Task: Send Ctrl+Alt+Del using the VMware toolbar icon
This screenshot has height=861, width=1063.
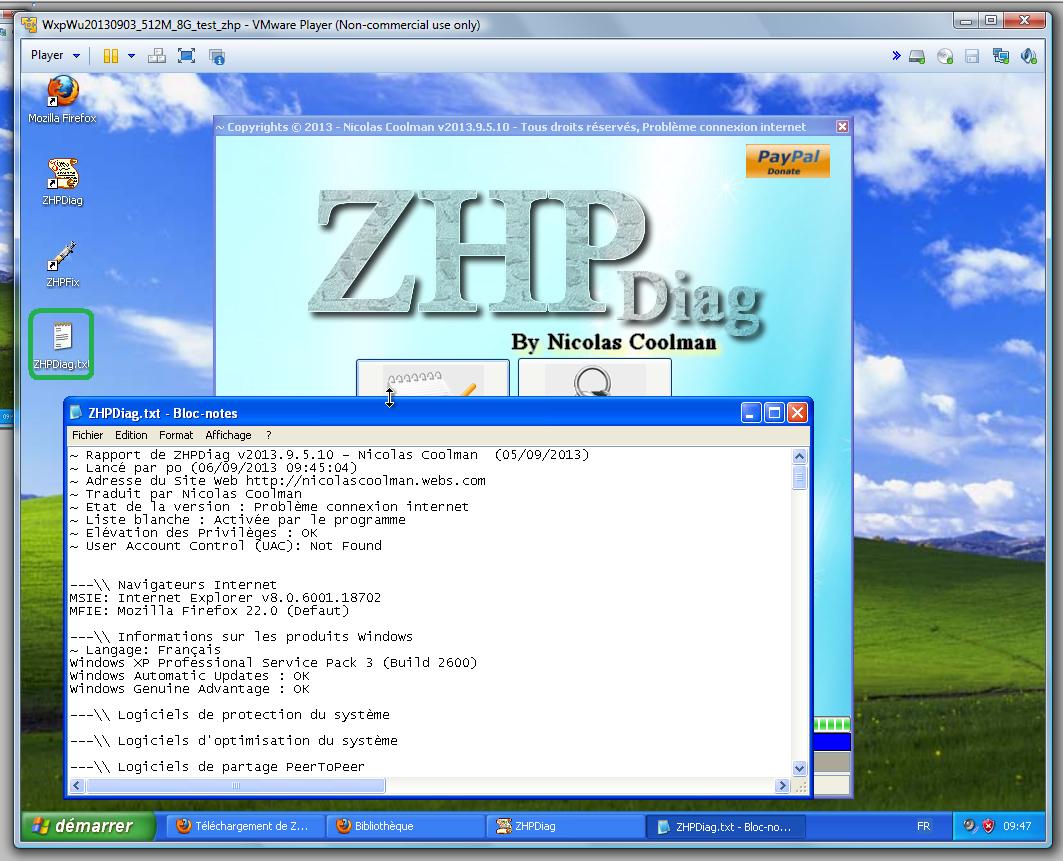Action: [x=157, y=56]
